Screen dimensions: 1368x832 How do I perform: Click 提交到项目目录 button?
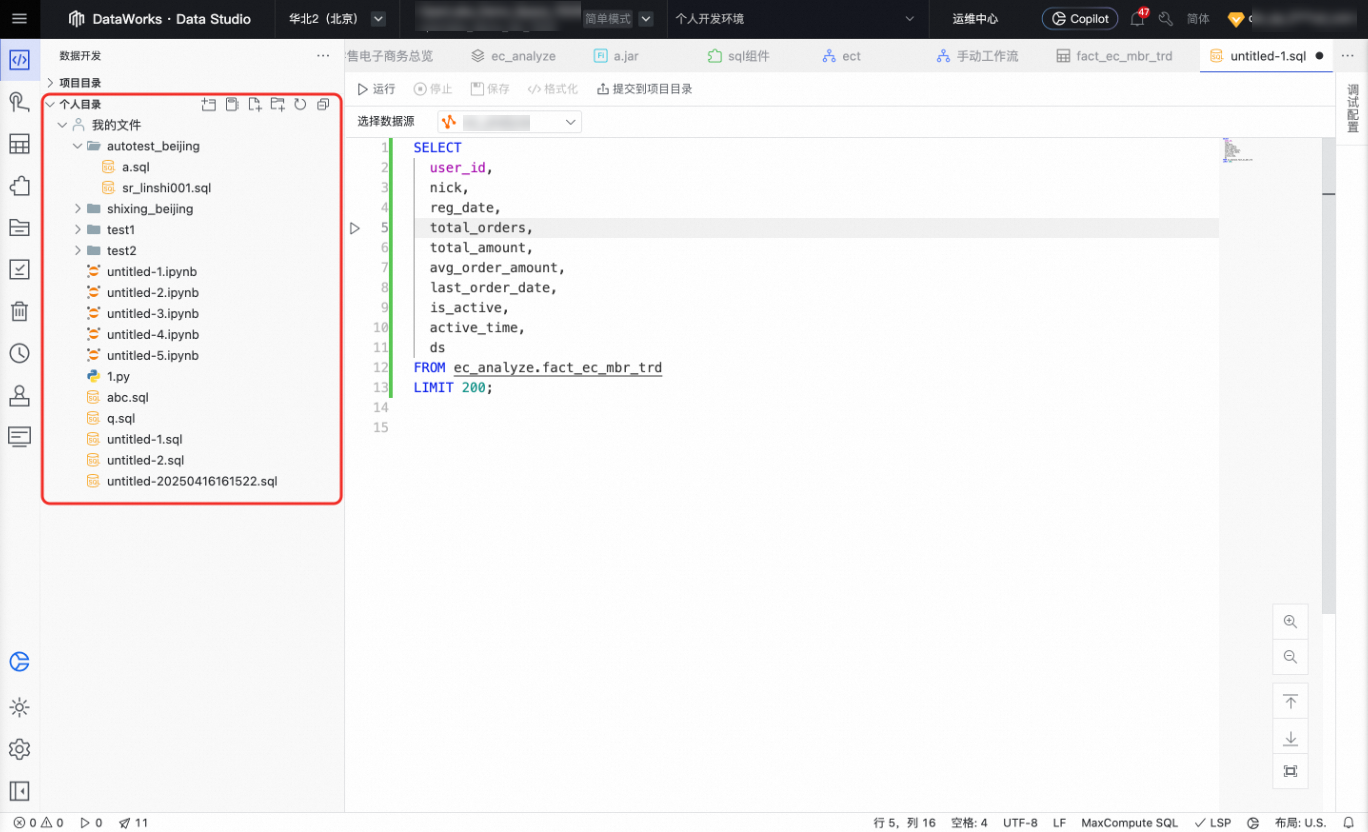coord(644,89)
